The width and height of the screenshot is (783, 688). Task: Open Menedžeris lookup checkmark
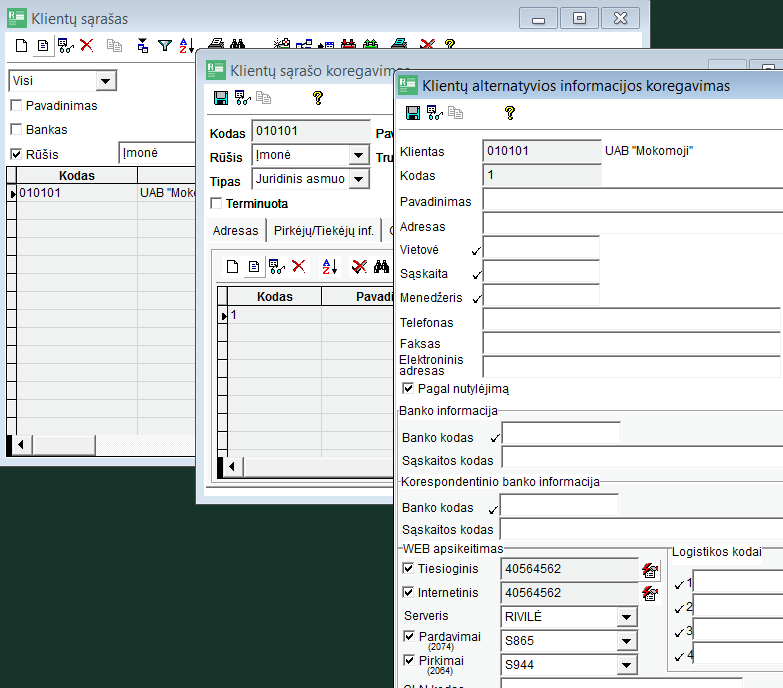pyautogui.click(x=477, y=299)
